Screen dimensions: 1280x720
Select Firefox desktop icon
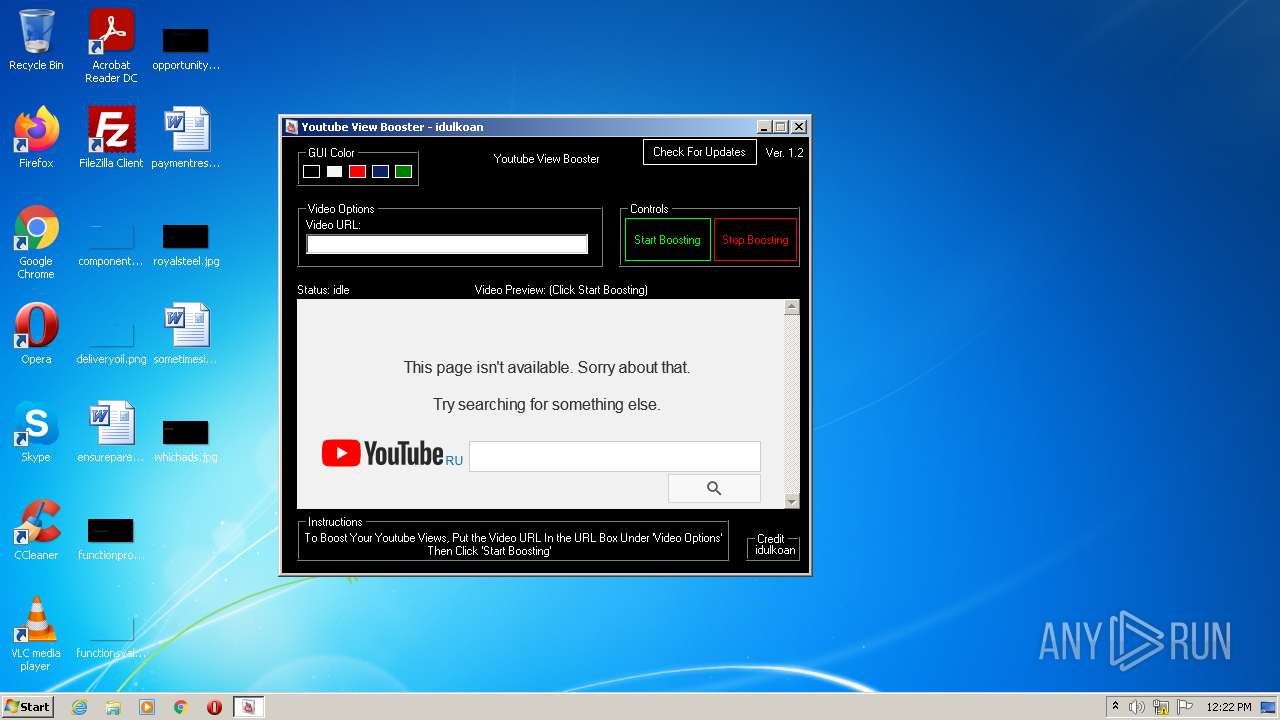(x=36, y=137)
